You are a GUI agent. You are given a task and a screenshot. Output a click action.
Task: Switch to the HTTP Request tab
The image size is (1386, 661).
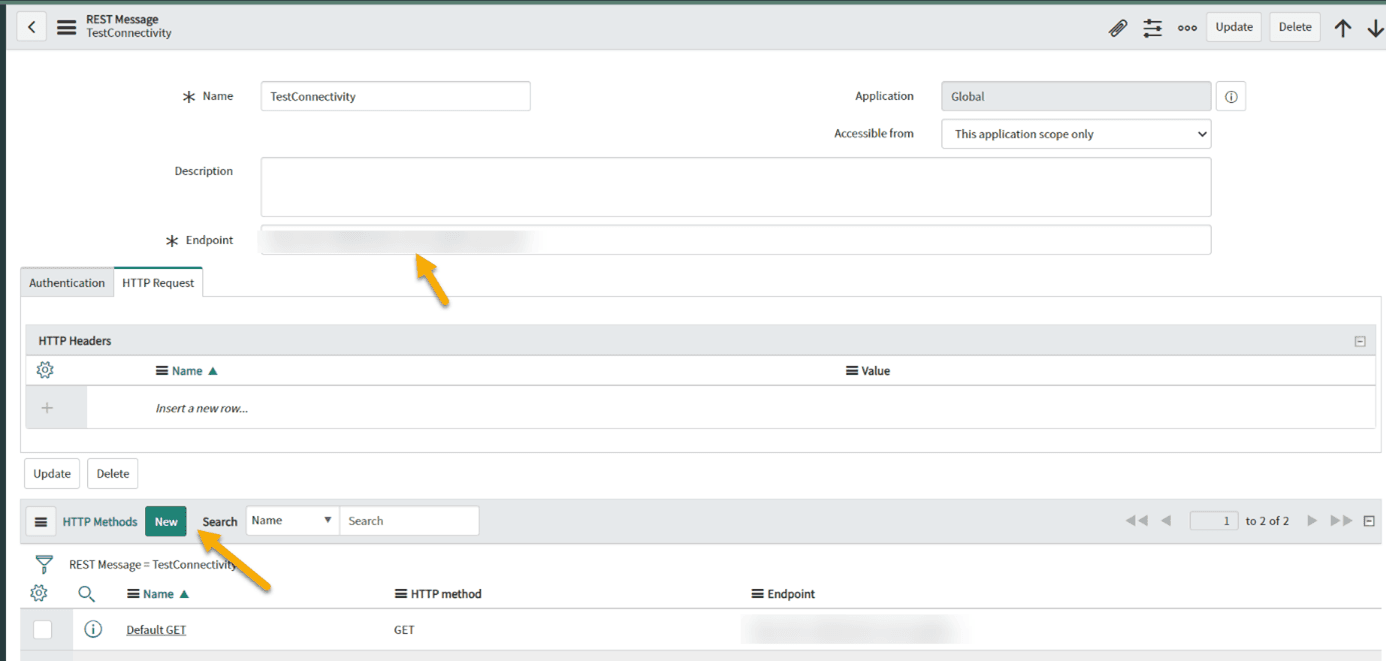(x=157, y=282)
